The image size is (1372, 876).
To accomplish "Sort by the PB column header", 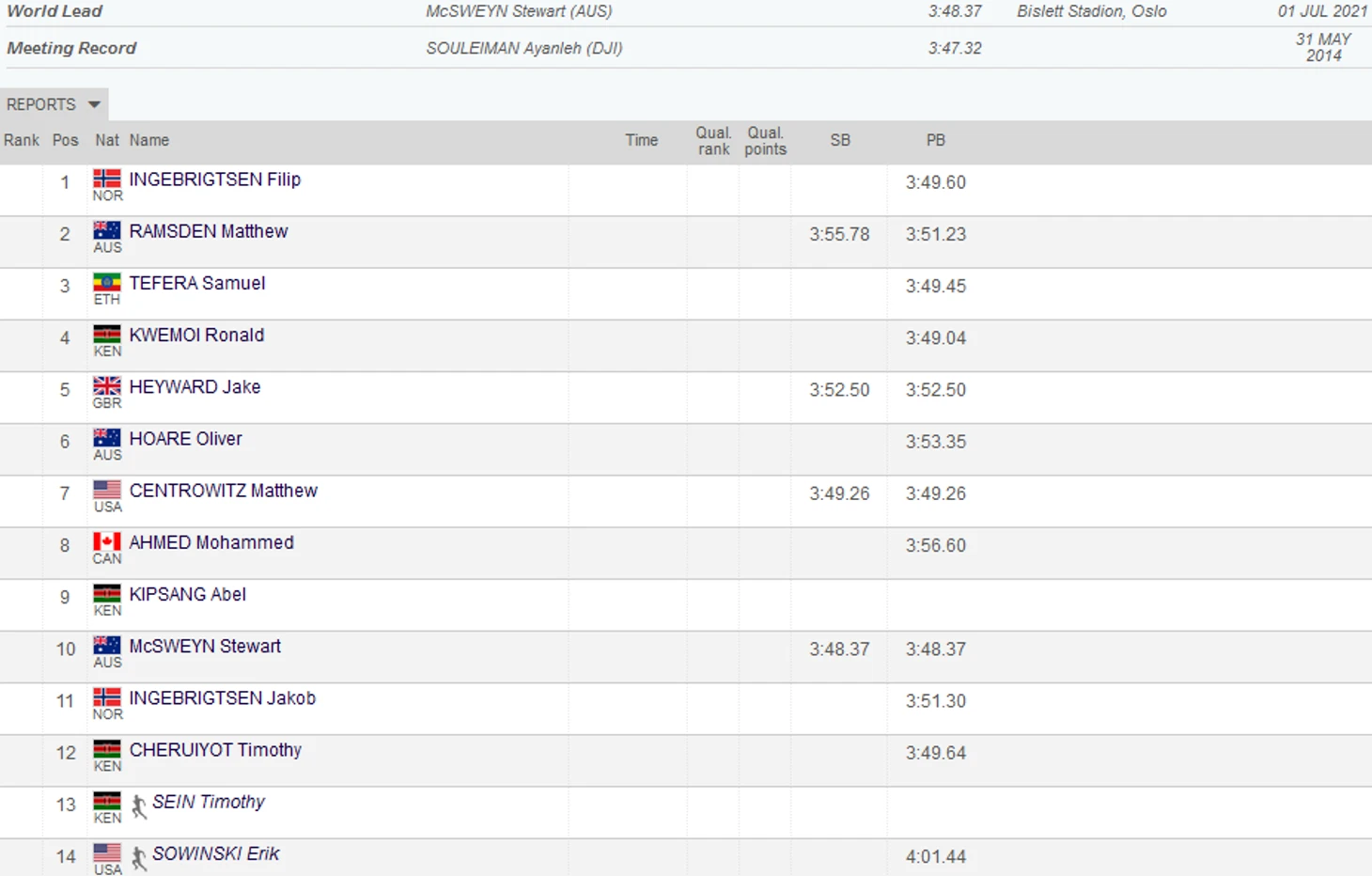I will click(935, 140).
